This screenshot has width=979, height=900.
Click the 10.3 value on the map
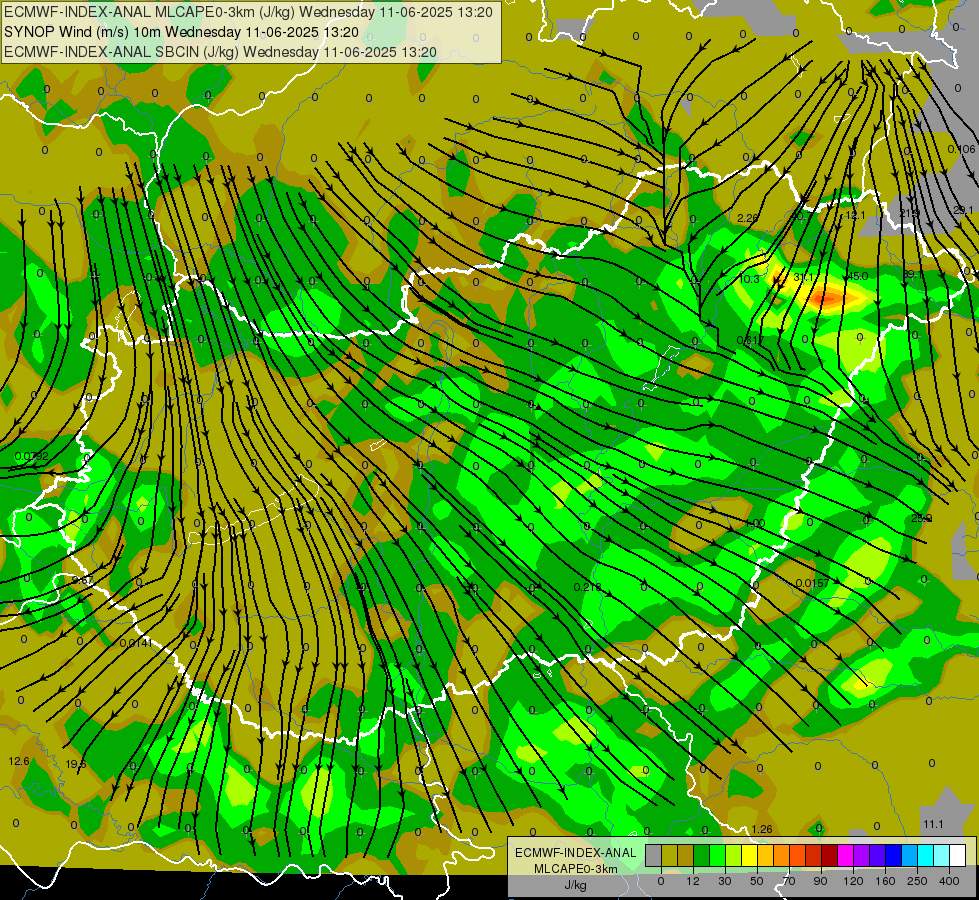(749, 279)
